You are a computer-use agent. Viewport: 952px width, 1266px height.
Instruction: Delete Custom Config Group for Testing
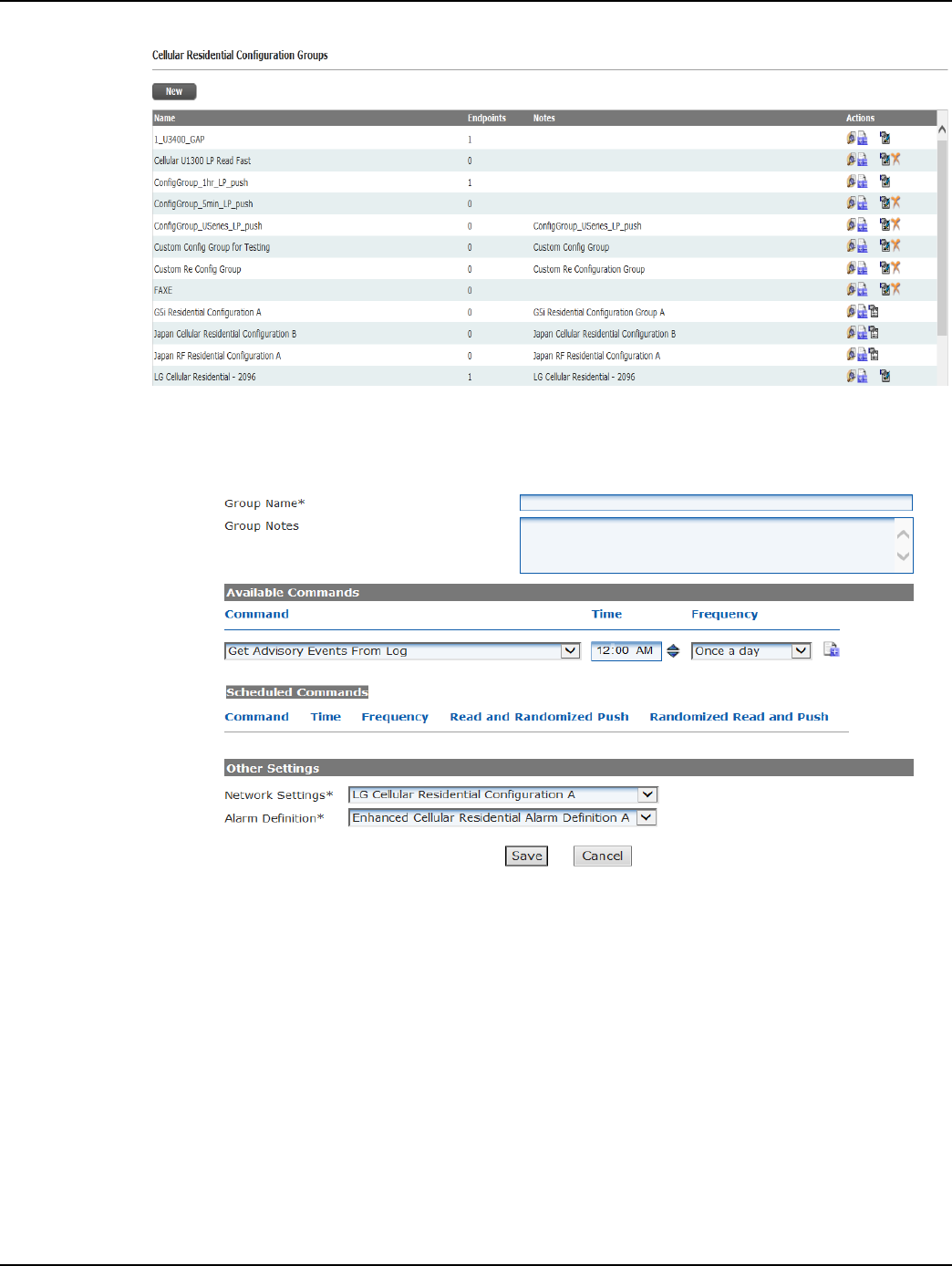tap(896, 246)
